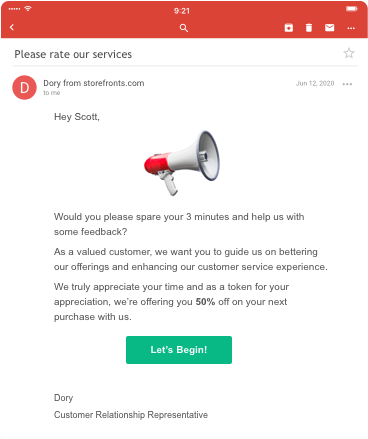Tap the "Customer Relationship Representative" signature line
Viewport: 368px width, 439px height.
(131, 415)
